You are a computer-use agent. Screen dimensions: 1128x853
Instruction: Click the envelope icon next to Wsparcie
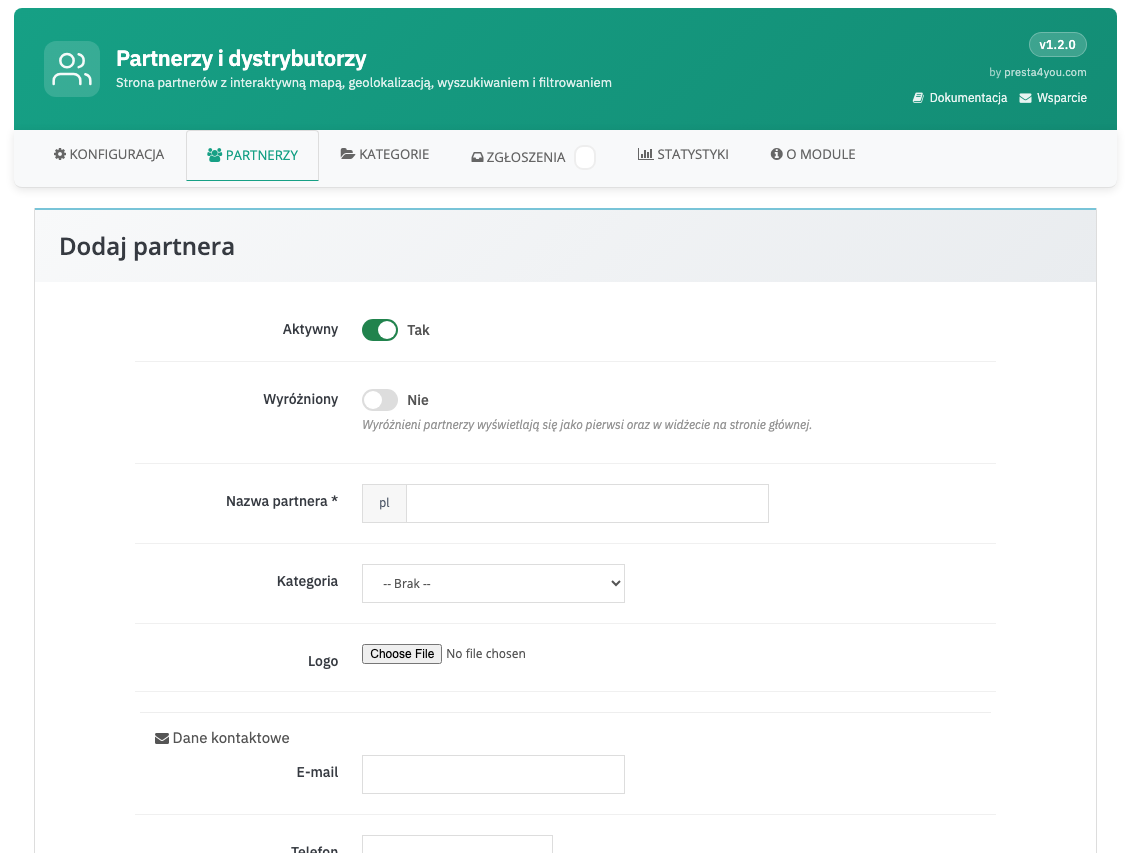[x=1025, y=98]
